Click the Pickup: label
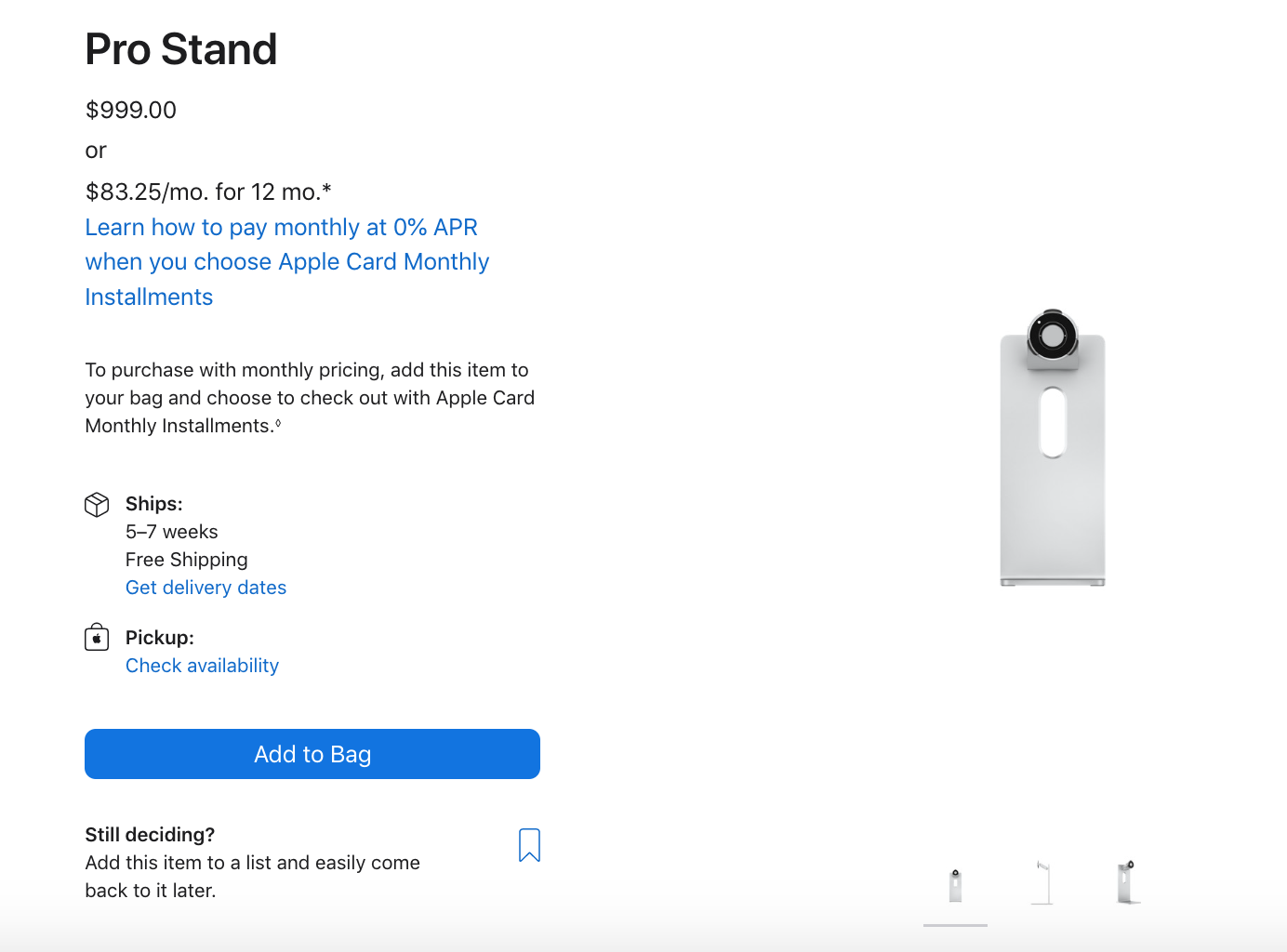Image resolution: width=1287 pixels, height=952 pixels. (160, 638)
